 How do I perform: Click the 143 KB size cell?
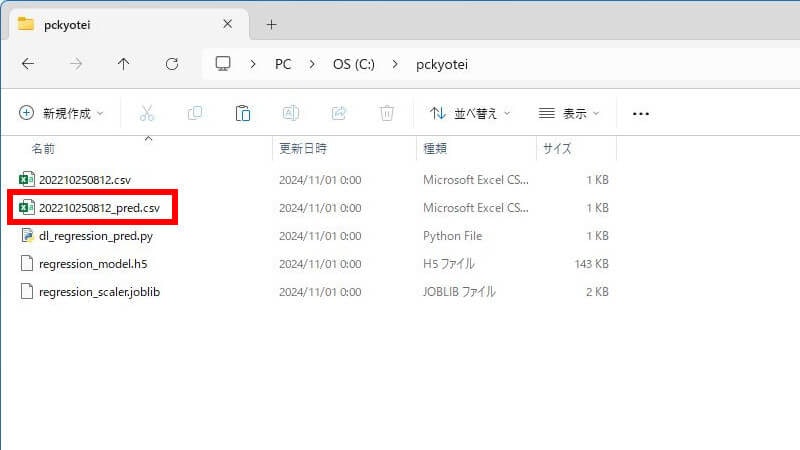pyautogui.click(x=591, y=264)
